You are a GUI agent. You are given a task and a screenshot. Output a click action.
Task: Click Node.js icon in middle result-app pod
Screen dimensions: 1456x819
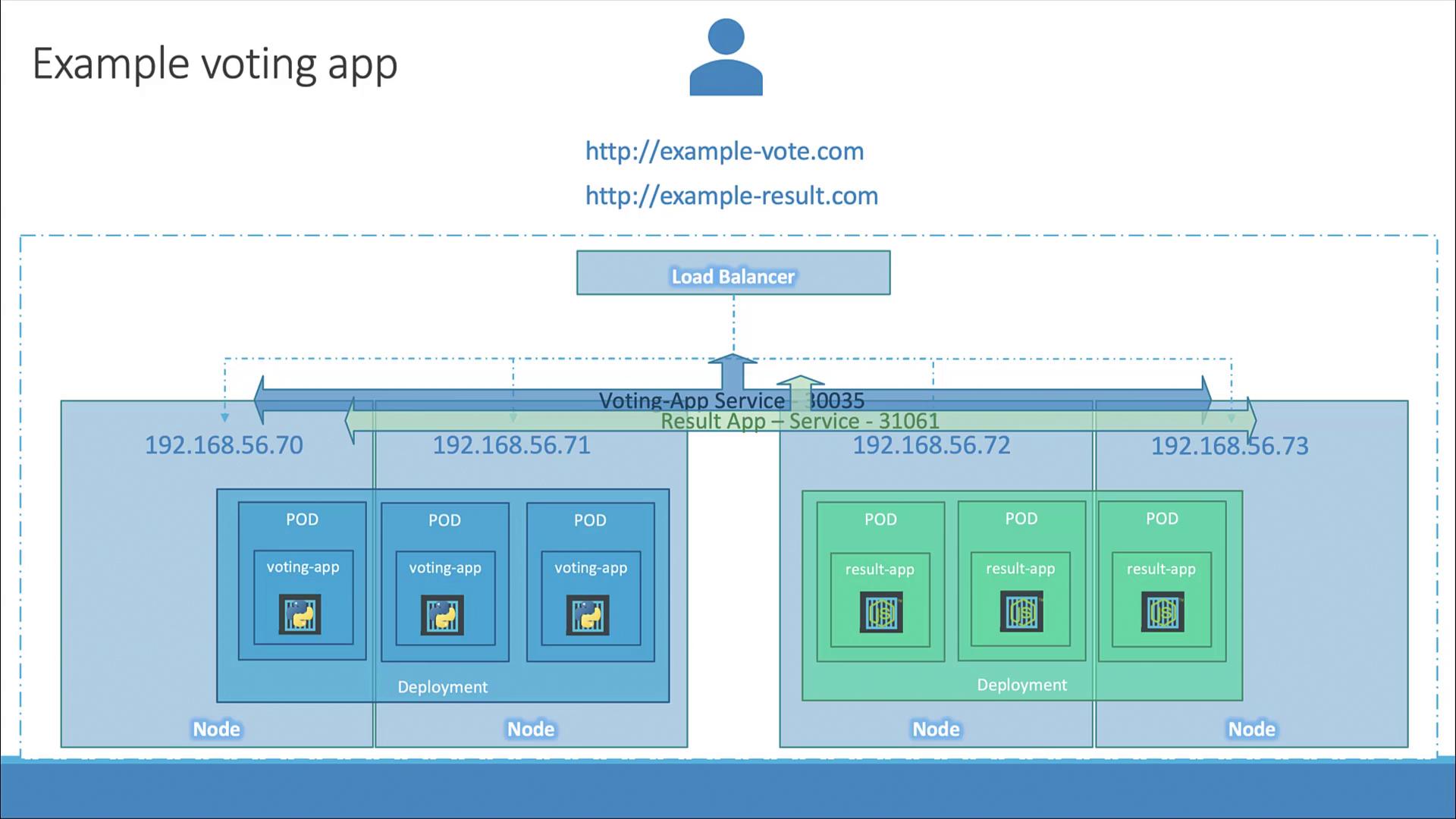(1021, 612)
